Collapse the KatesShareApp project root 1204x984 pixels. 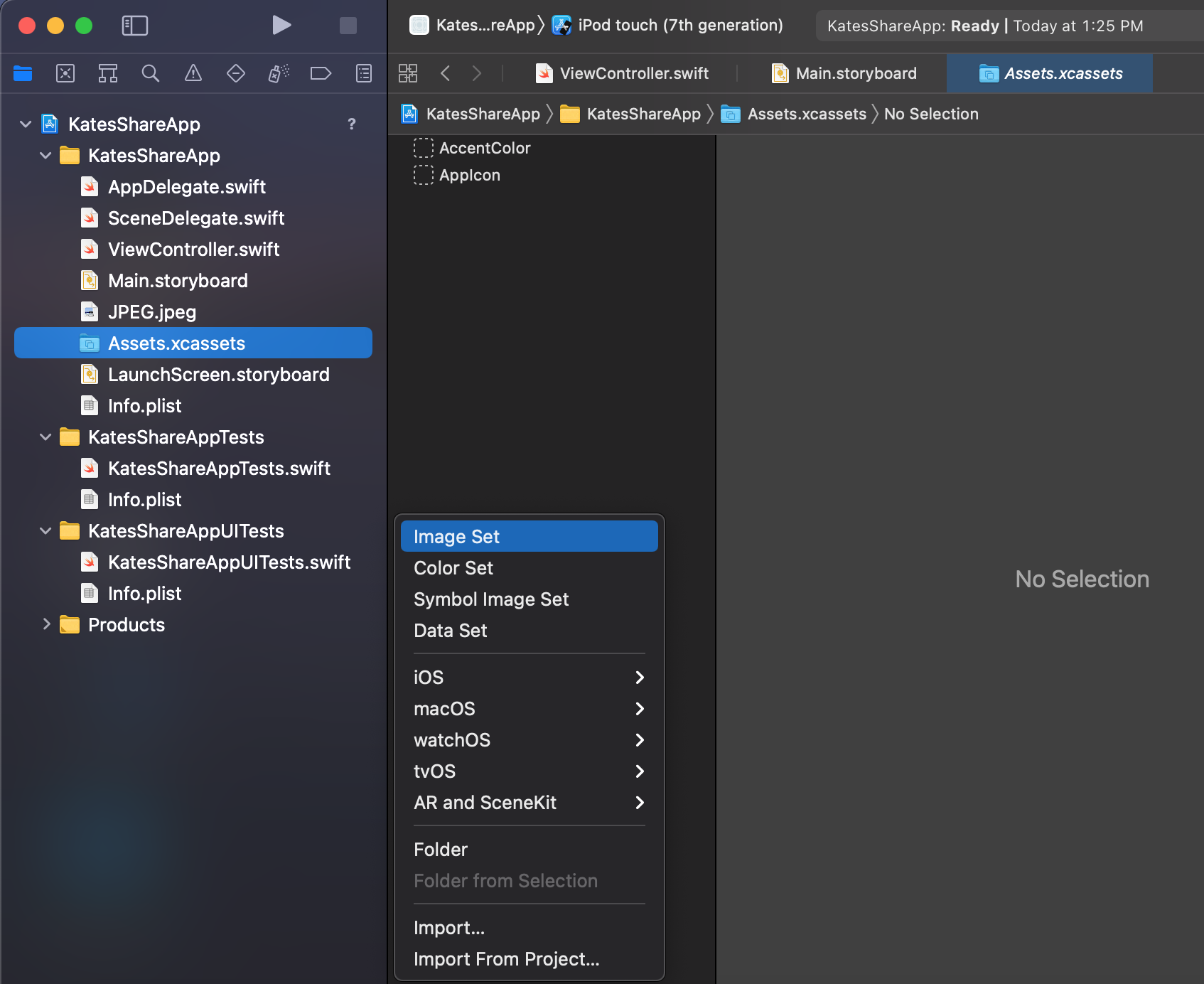point(26,124)
